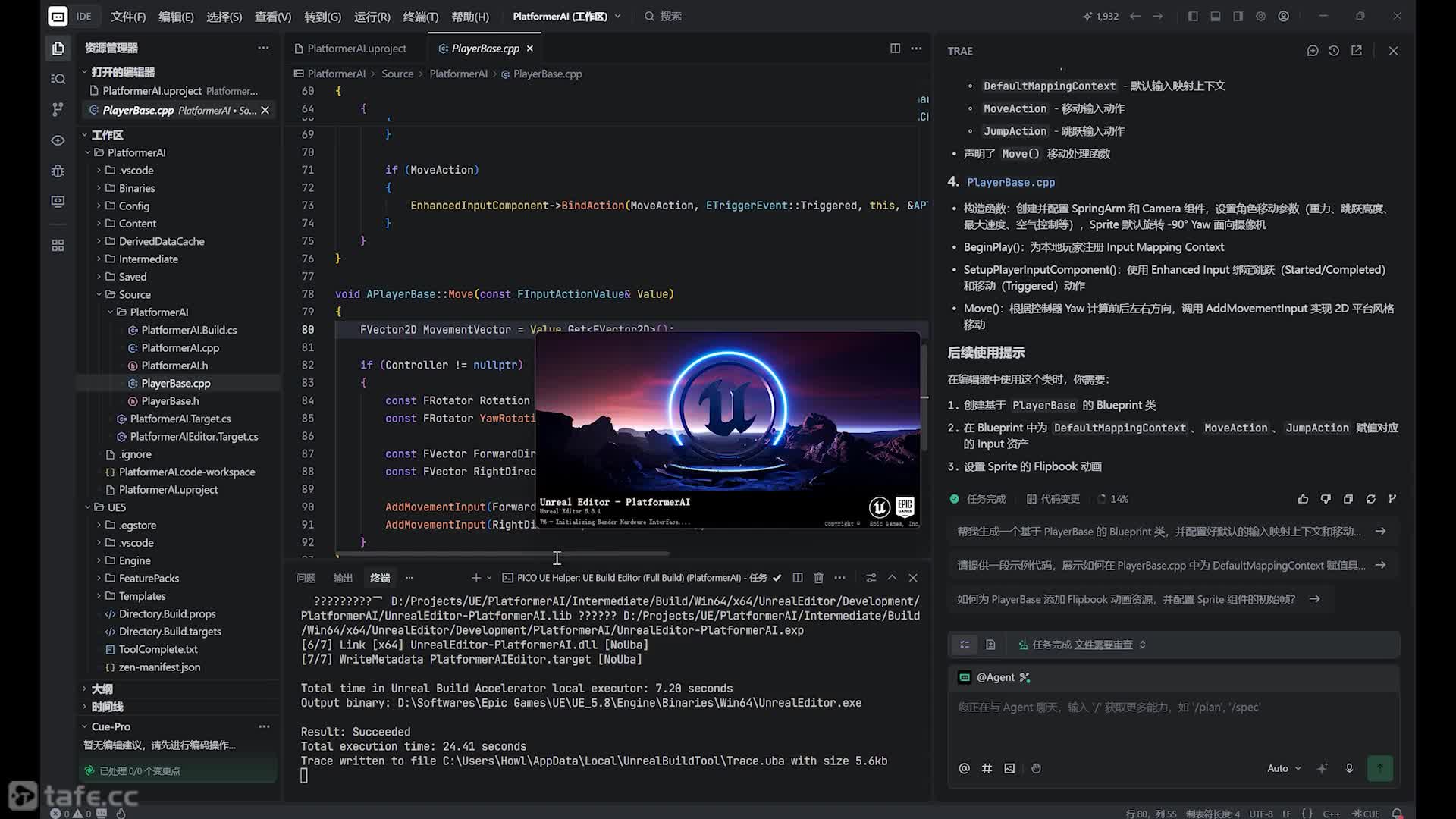
Task: Click the editor horizontal scrollbar
Action: coord(503,554)
